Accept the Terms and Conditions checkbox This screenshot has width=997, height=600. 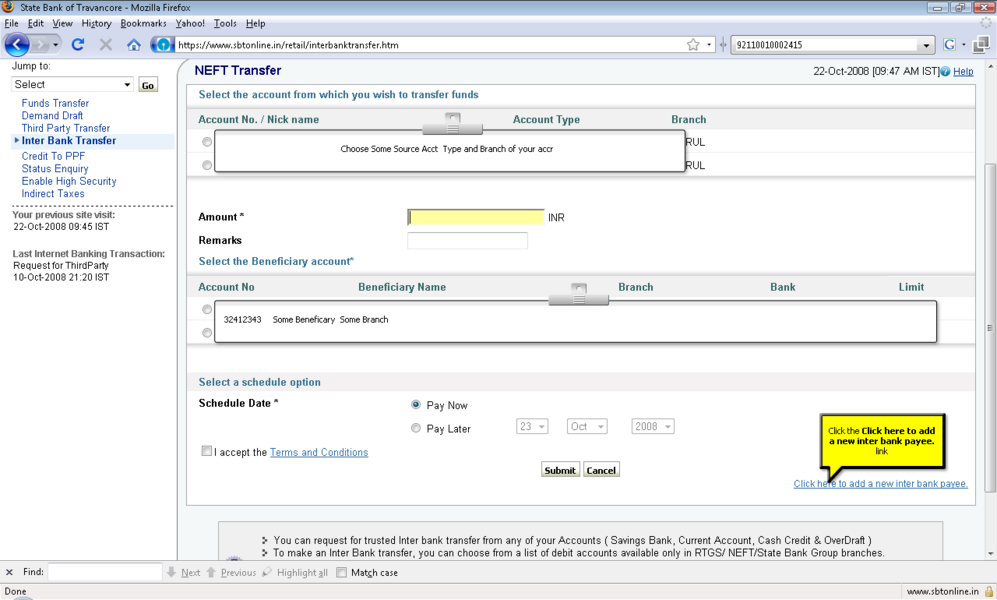(207, 451)
